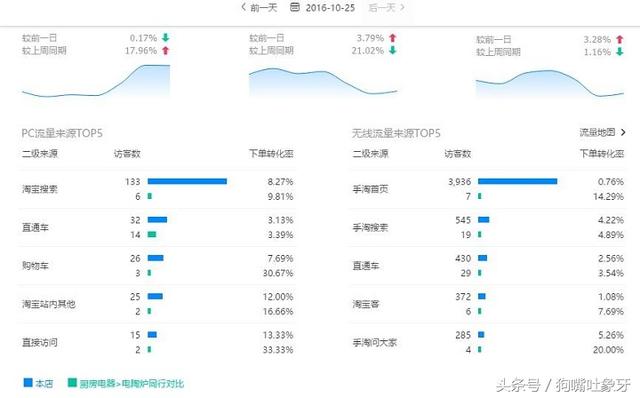This screenshot has height=398, width=640.
Task: Click the 14.29% conversion value
Action: (x=608, y=196)
